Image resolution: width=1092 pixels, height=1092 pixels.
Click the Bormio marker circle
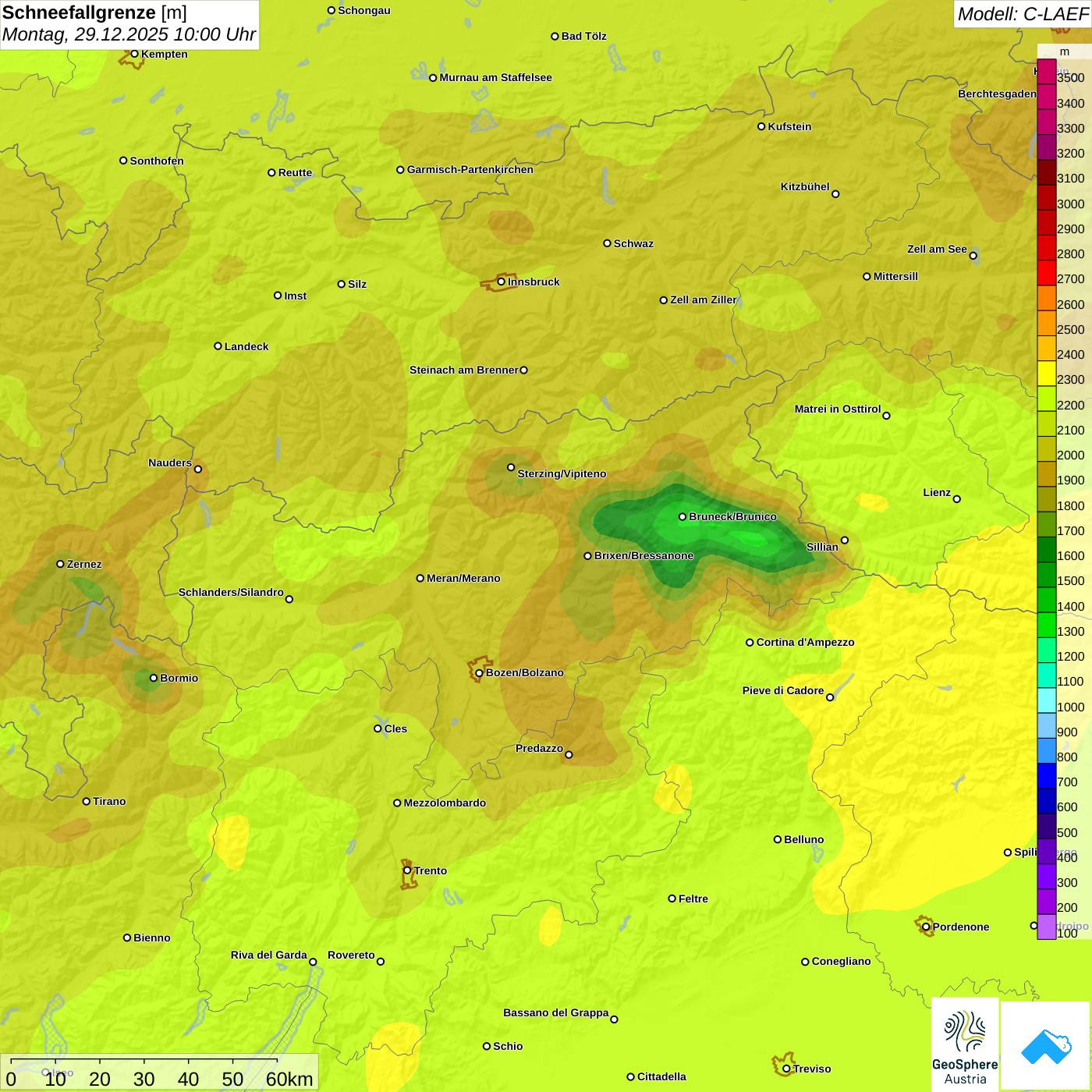point(154,678)
